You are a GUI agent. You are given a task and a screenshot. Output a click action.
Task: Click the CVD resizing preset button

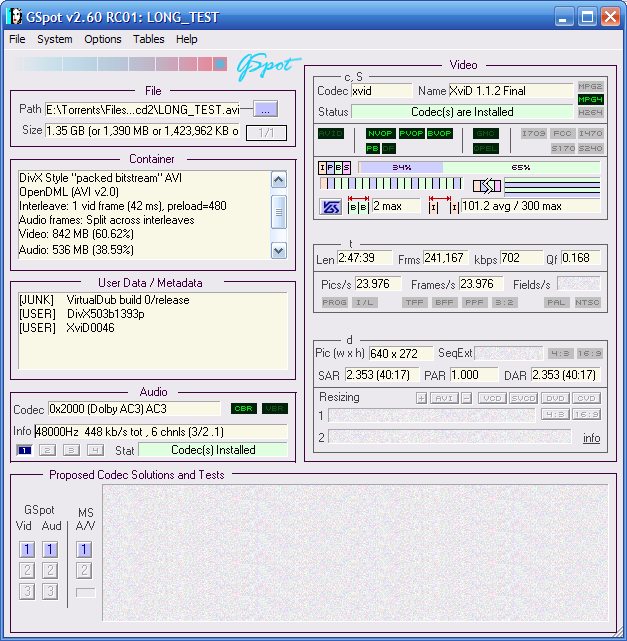pyautogui.click(x=586, y=398)
